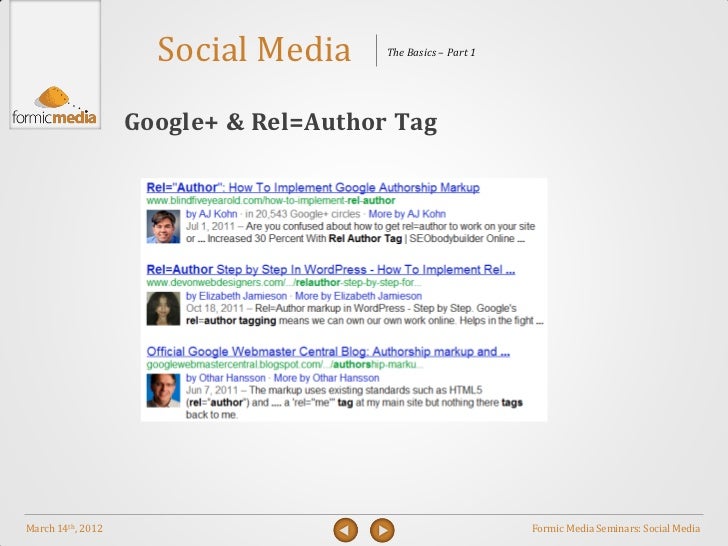Click the blindfiveyearold.com green URL
The width and height of the screenshot is (728, 546).
[x=271, y=201]
